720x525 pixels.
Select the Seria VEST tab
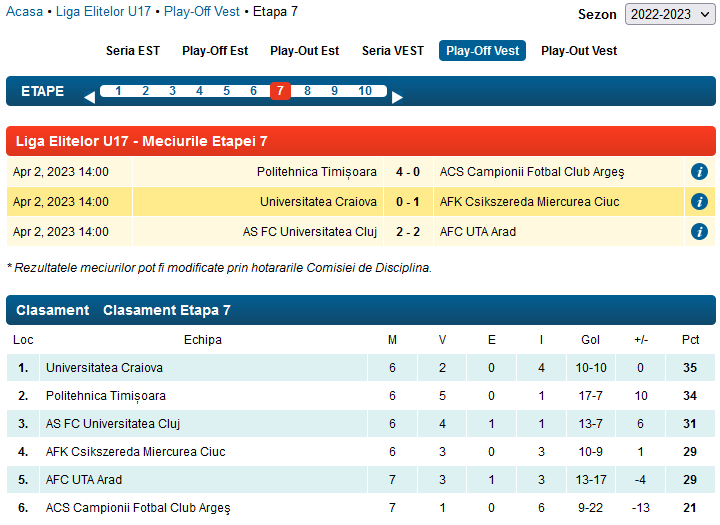[x=392, y=51]
